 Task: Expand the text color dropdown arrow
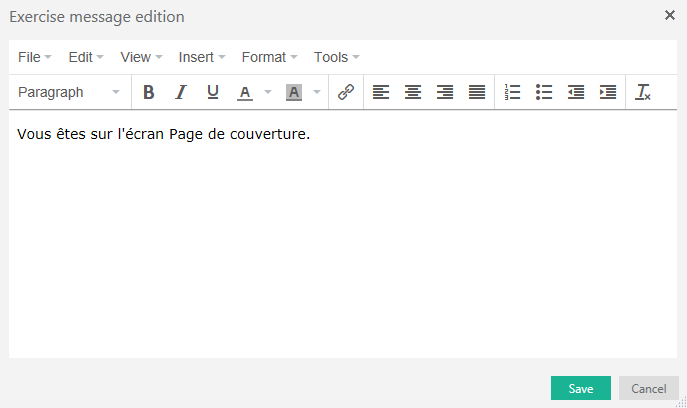(268, 92)
